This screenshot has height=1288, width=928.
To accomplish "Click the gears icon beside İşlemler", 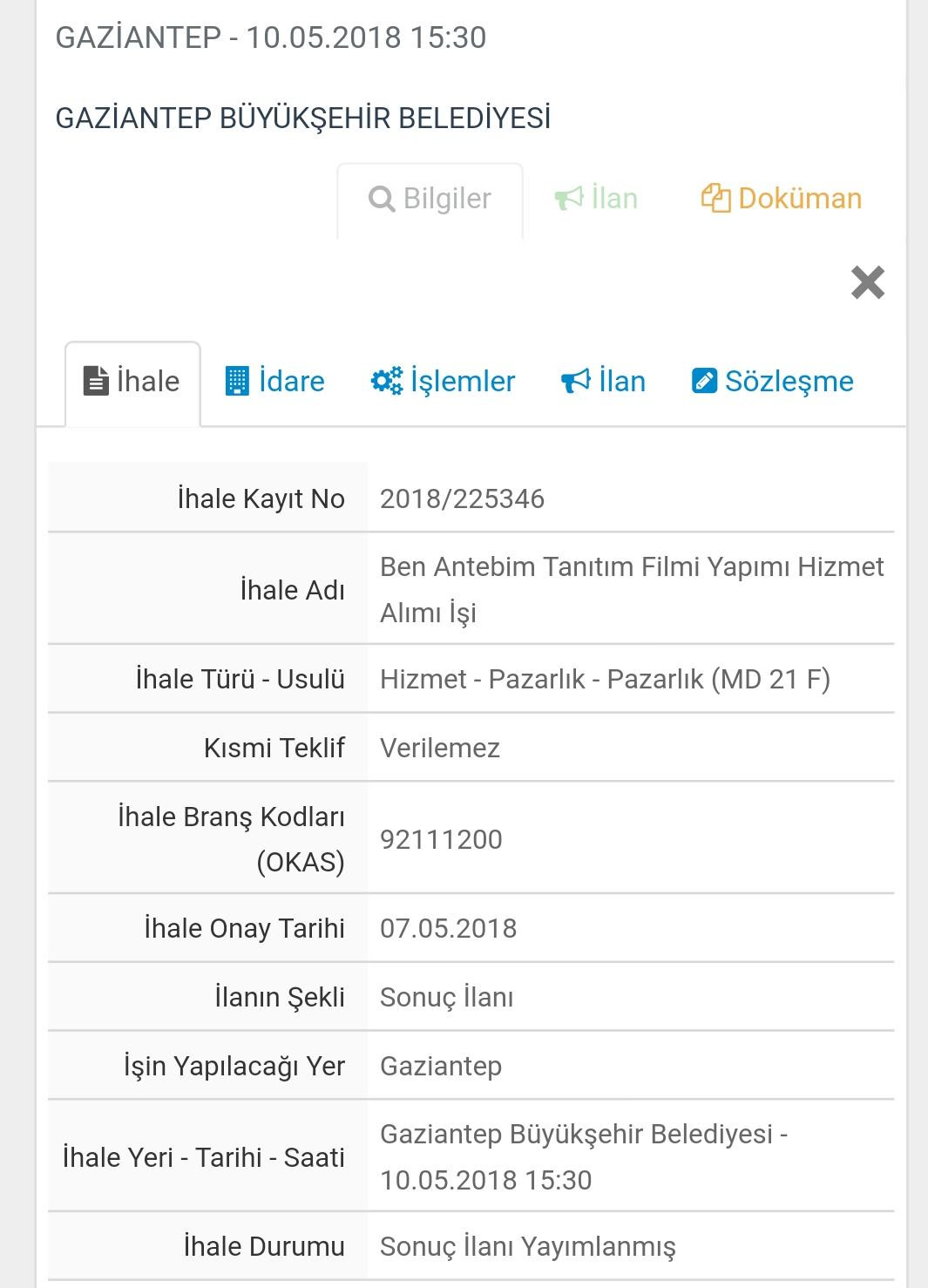I will (387, 381).
